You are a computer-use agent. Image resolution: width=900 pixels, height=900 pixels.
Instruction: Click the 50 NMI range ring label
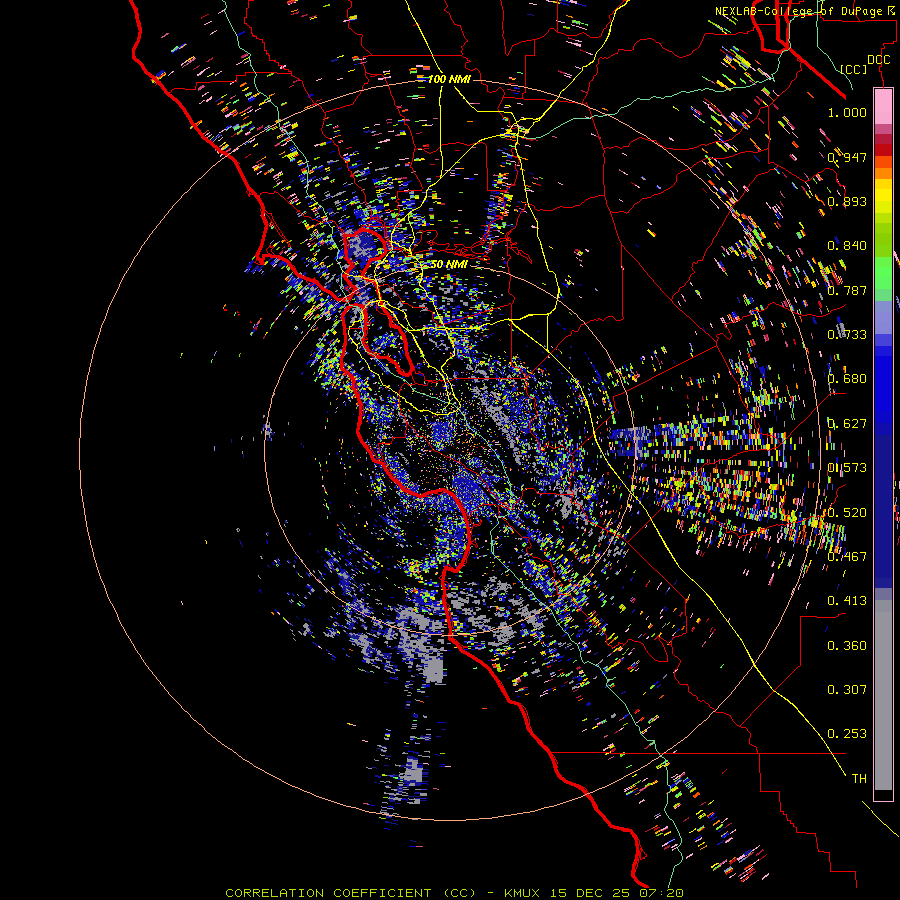click(x=449, y=265)
